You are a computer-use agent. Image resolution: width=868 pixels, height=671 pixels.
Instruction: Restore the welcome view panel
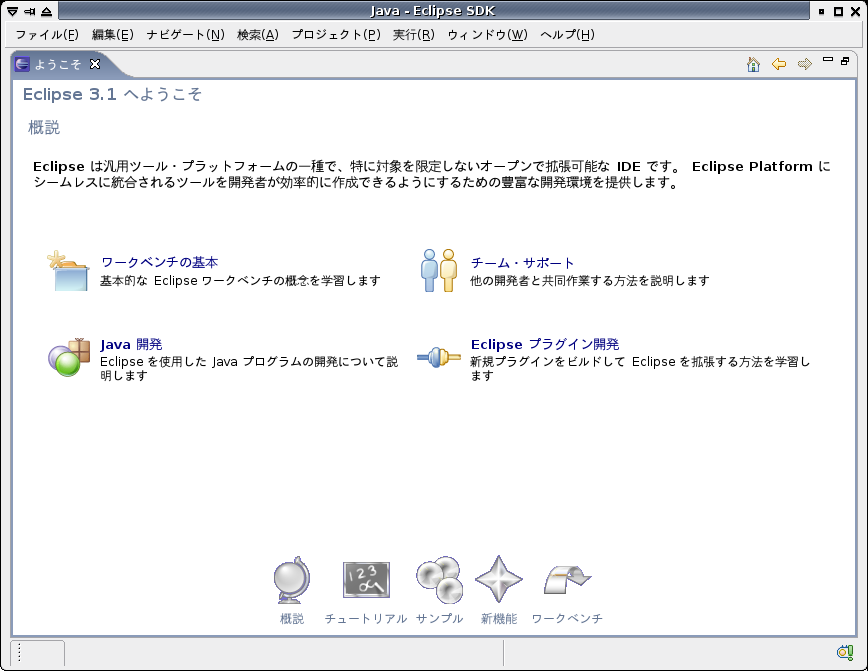click(x=845, y=61)
